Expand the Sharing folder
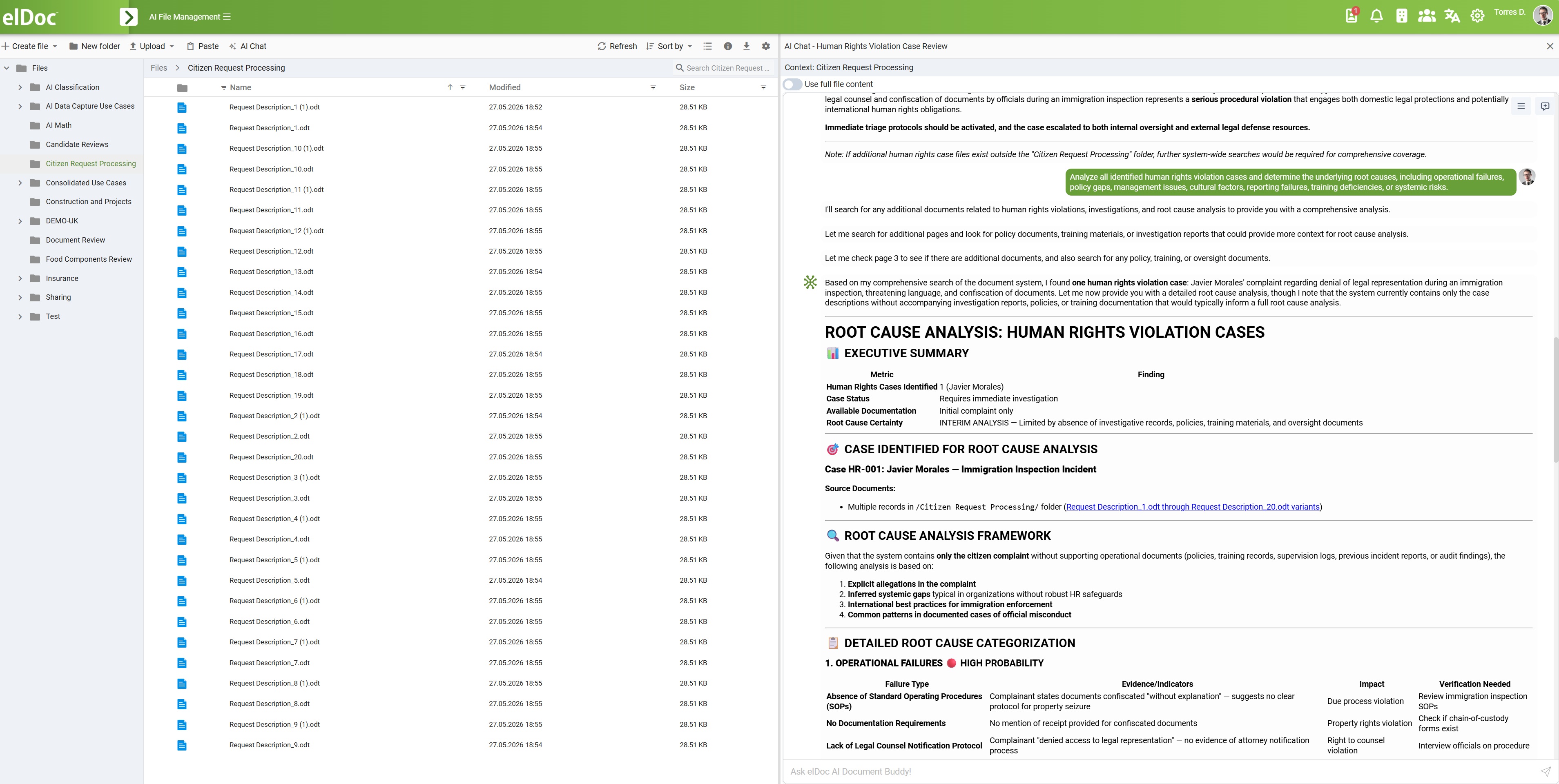This screenshot has height=784, width=1559. point(20,297)
